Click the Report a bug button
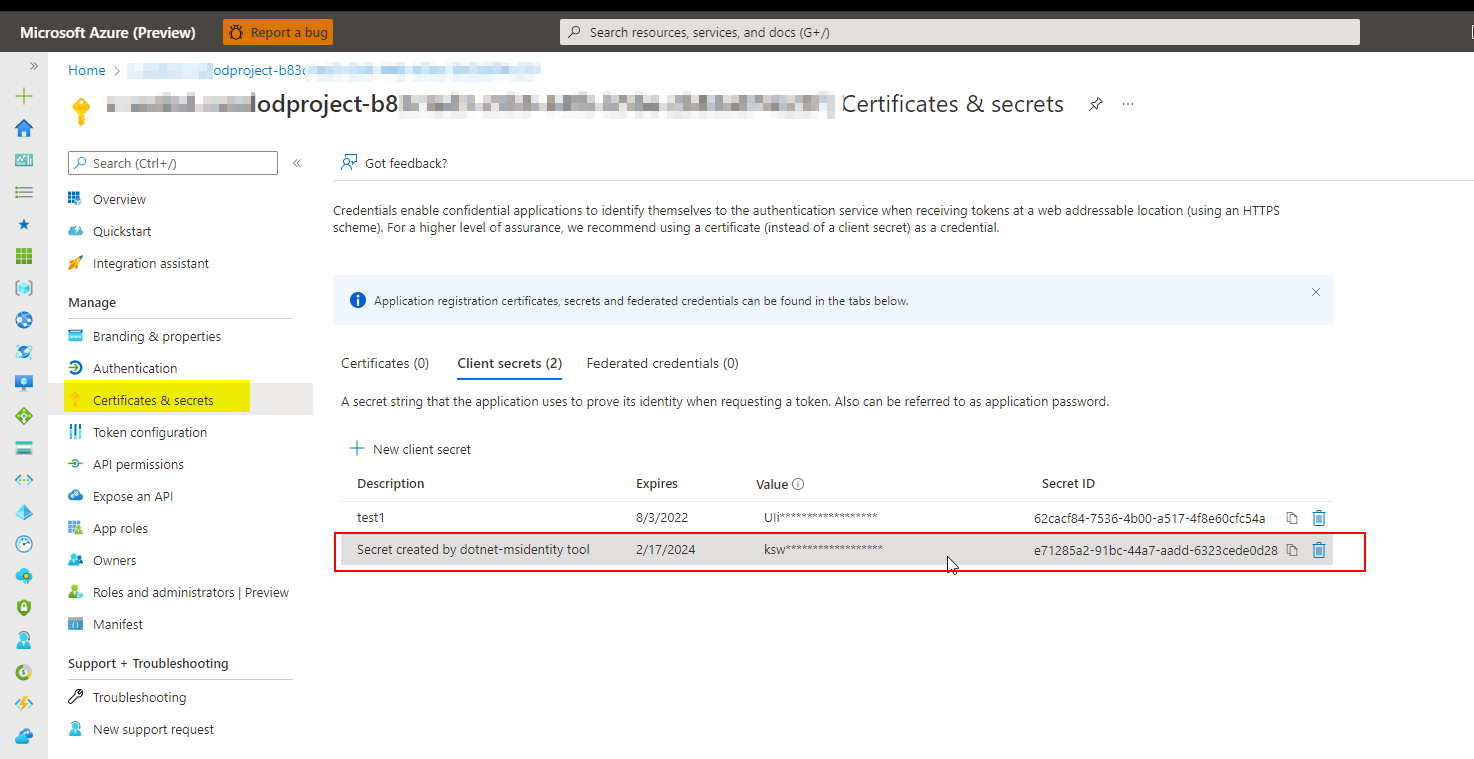The image size is (1474, 759). [x=278, y=32]
